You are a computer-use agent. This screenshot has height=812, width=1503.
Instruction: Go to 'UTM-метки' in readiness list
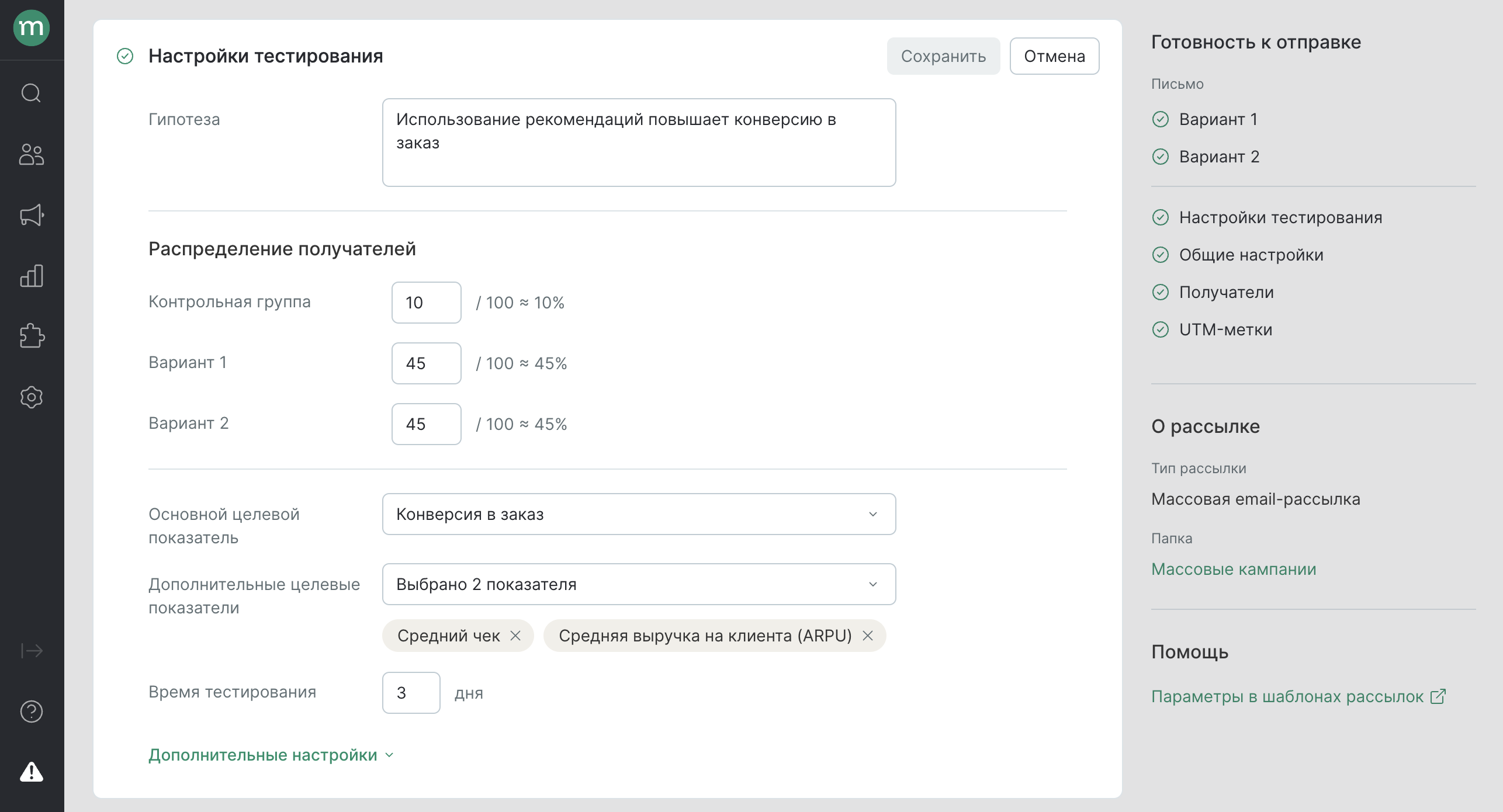coord(1225,329)
